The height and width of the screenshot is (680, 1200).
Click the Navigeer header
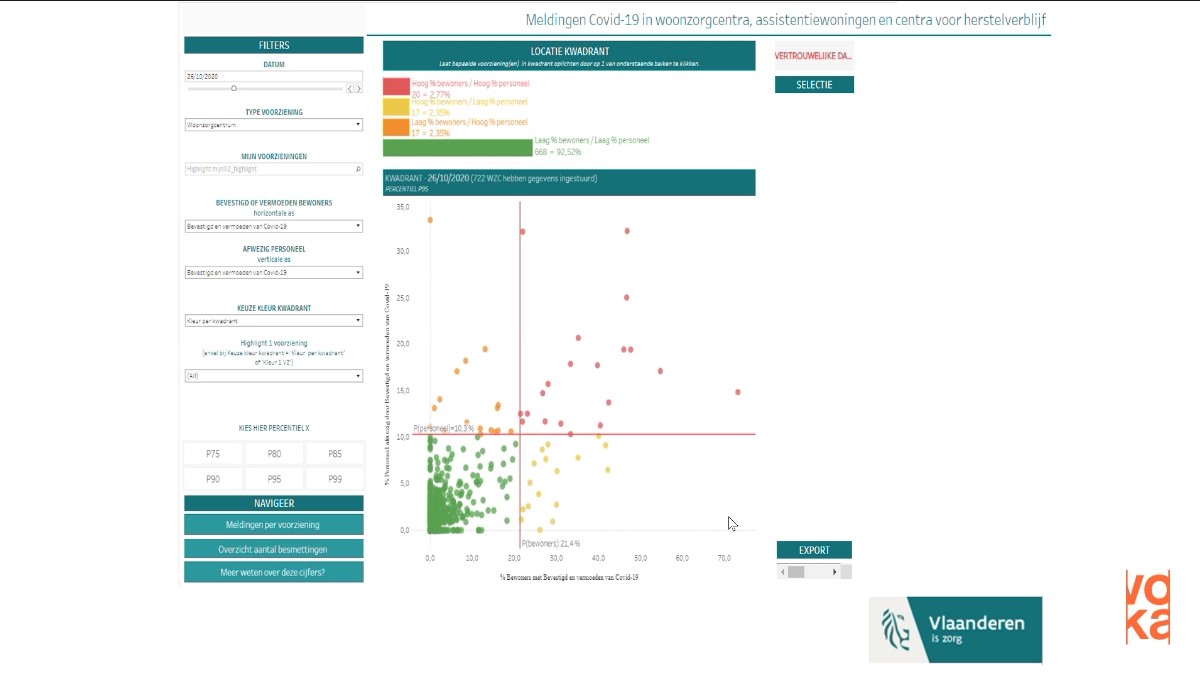(274, 503)
